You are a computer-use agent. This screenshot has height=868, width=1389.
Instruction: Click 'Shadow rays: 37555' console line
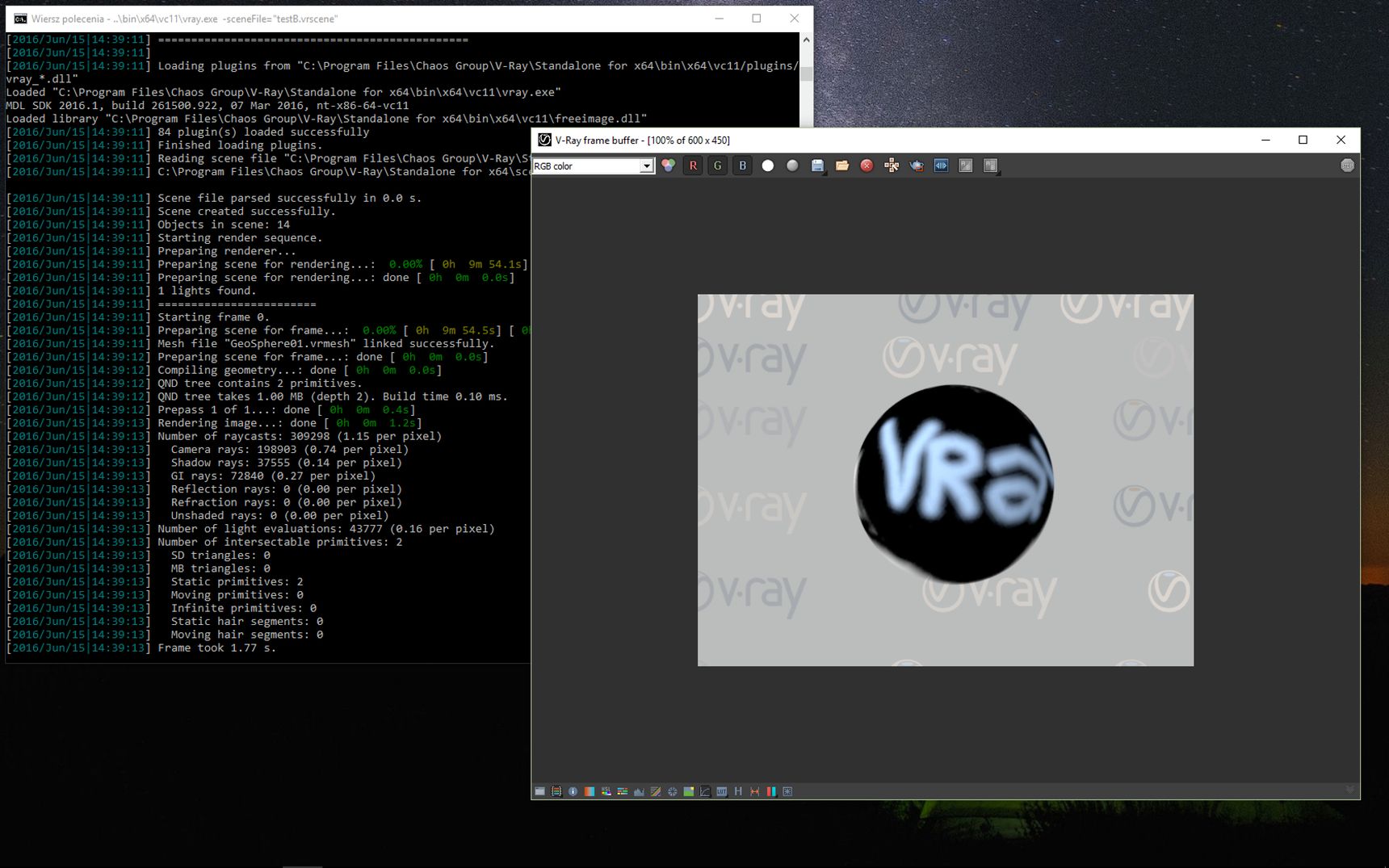[287, 463]
